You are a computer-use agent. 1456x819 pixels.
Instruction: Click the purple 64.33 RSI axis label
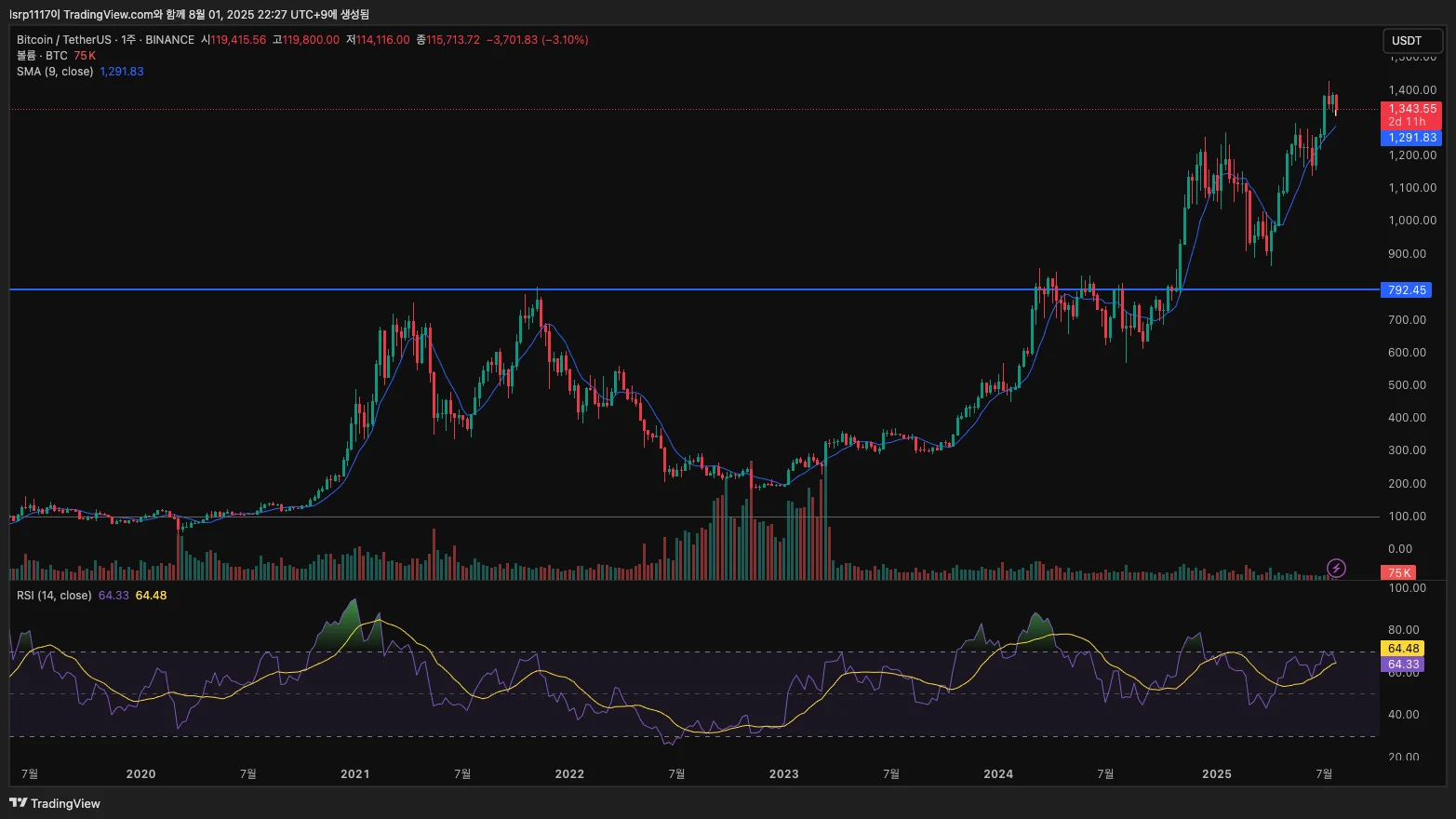pos(1403,665)
